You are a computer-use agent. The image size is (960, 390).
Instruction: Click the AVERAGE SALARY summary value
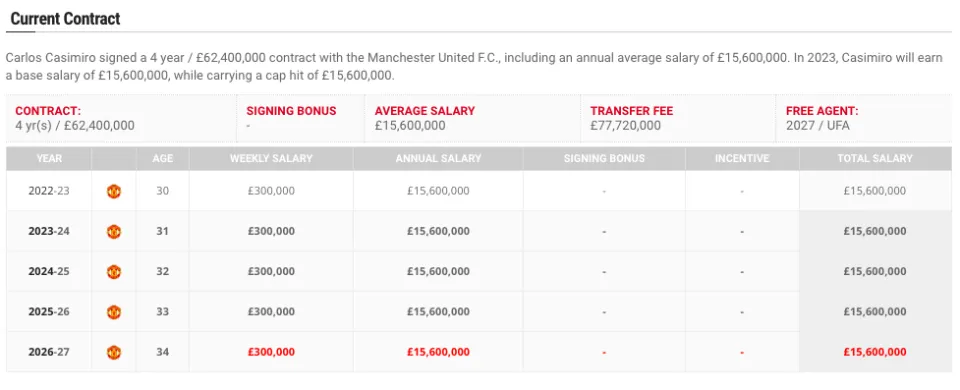410,126
